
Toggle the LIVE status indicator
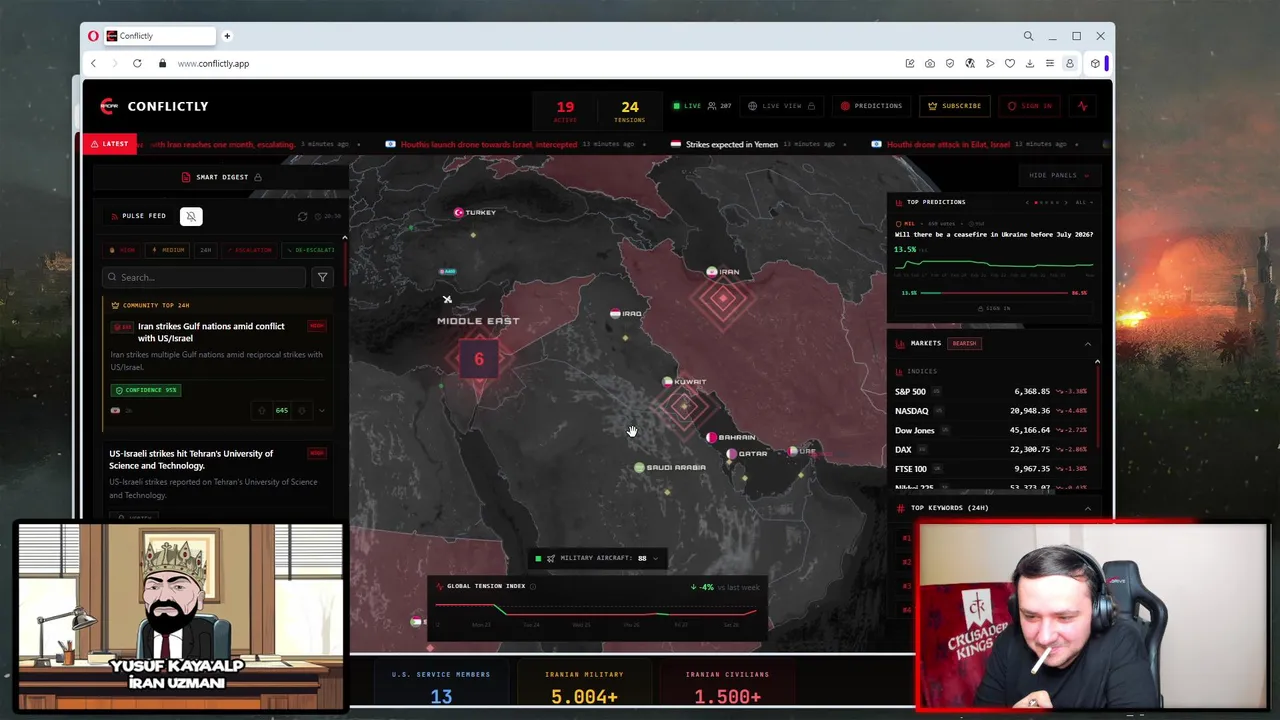click(x=687, y=106)
